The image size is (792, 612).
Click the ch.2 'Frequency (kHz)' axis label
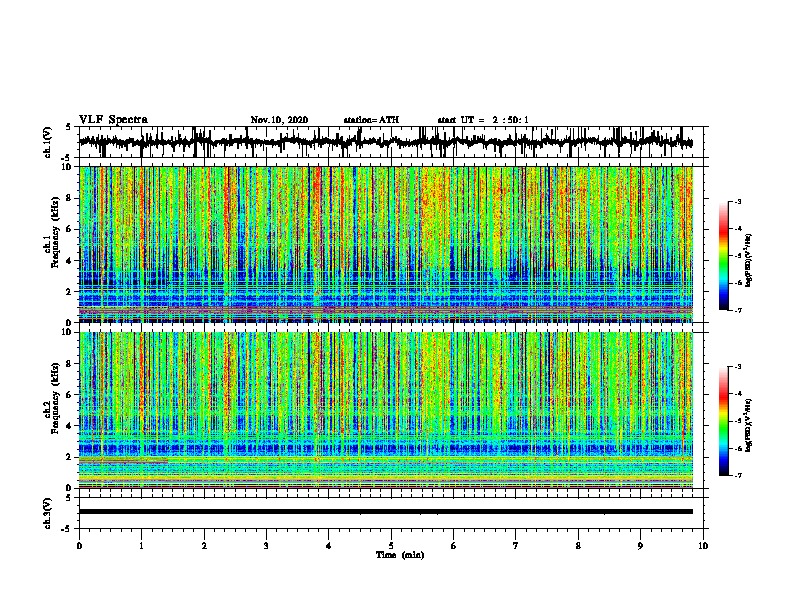point(55,397)
